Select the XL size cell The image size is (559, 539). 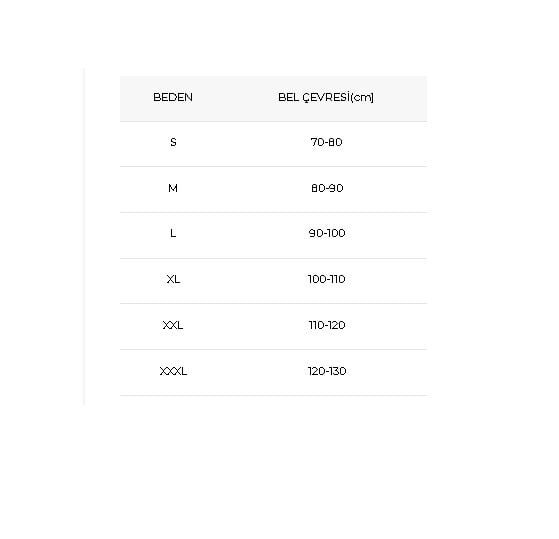[x=173, y=279]
